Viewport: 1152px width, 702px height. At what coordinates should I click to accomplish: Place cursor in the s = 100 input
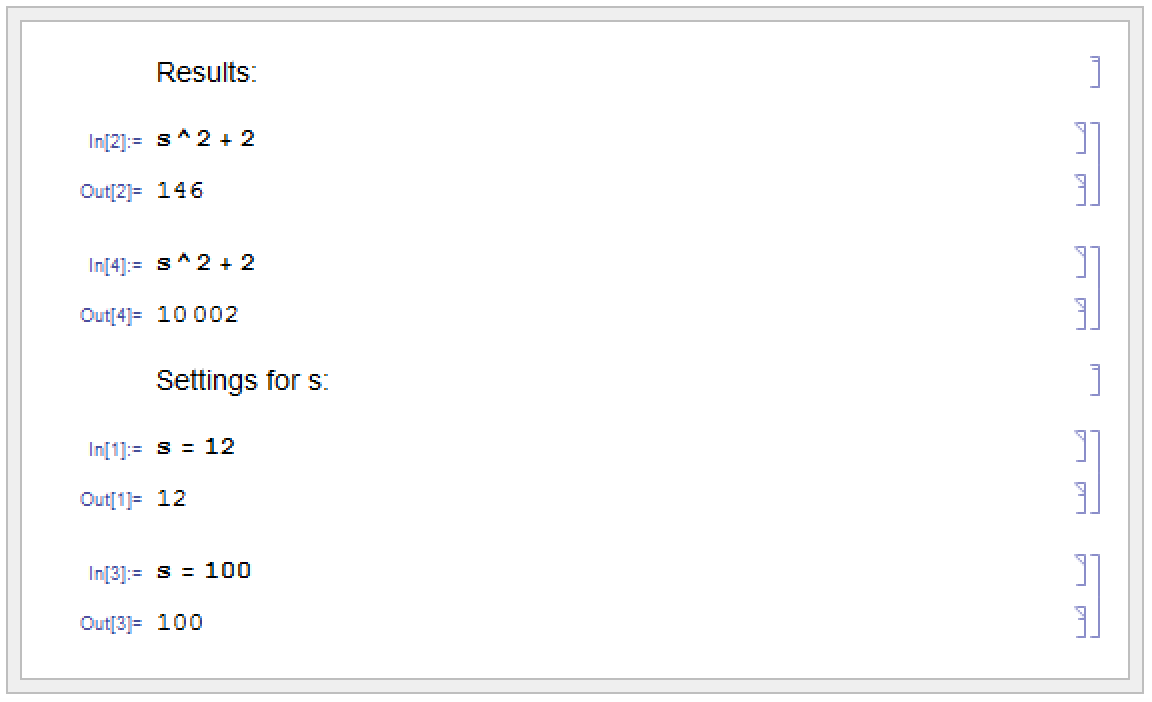204,571
